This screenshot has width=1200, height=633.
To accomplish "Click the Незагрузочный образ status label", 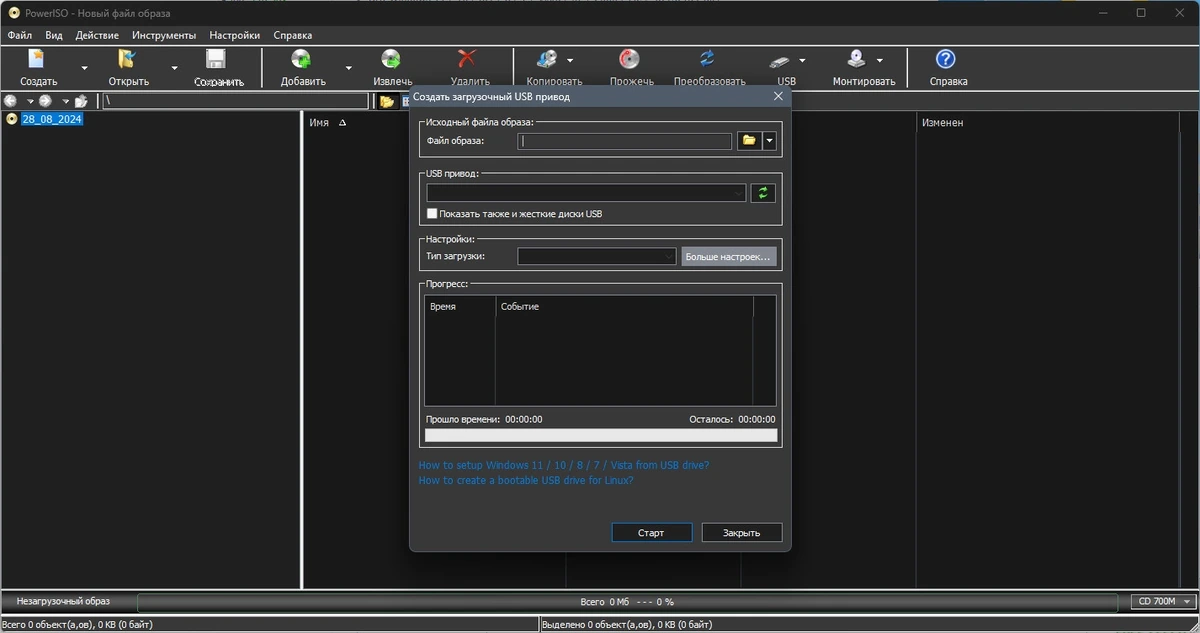I will coord(63,601).
